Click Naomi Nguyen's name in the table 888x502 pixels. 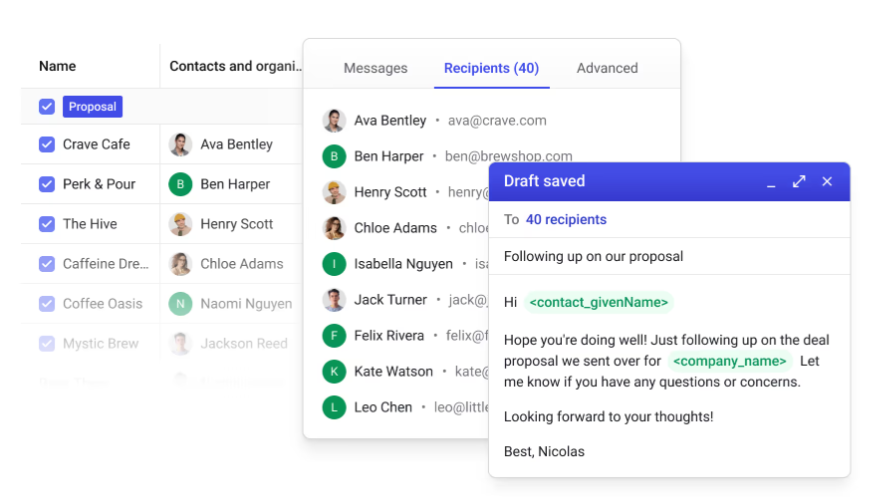246,304
